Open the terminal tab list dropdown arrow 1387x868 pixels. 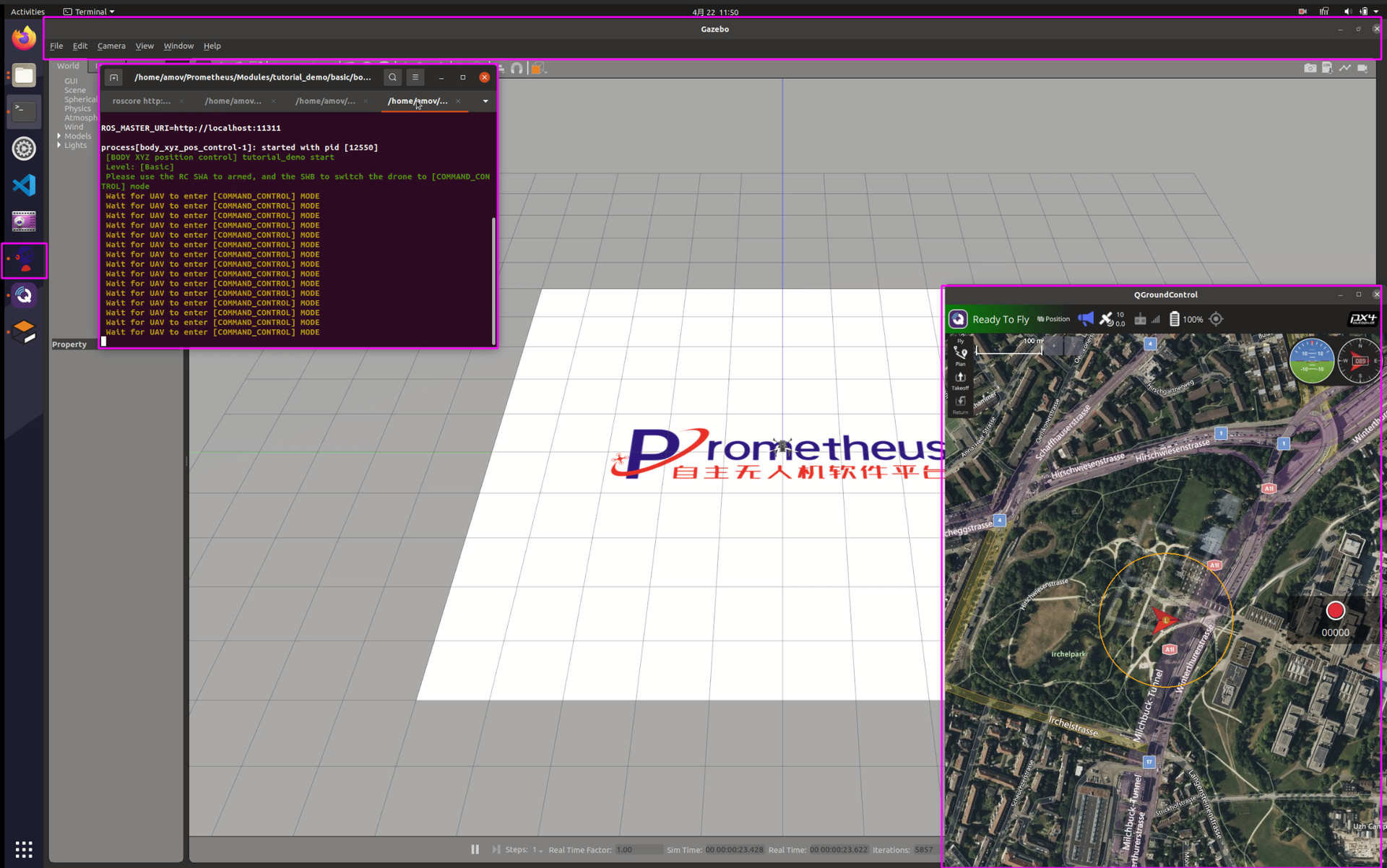pos(485,101)
